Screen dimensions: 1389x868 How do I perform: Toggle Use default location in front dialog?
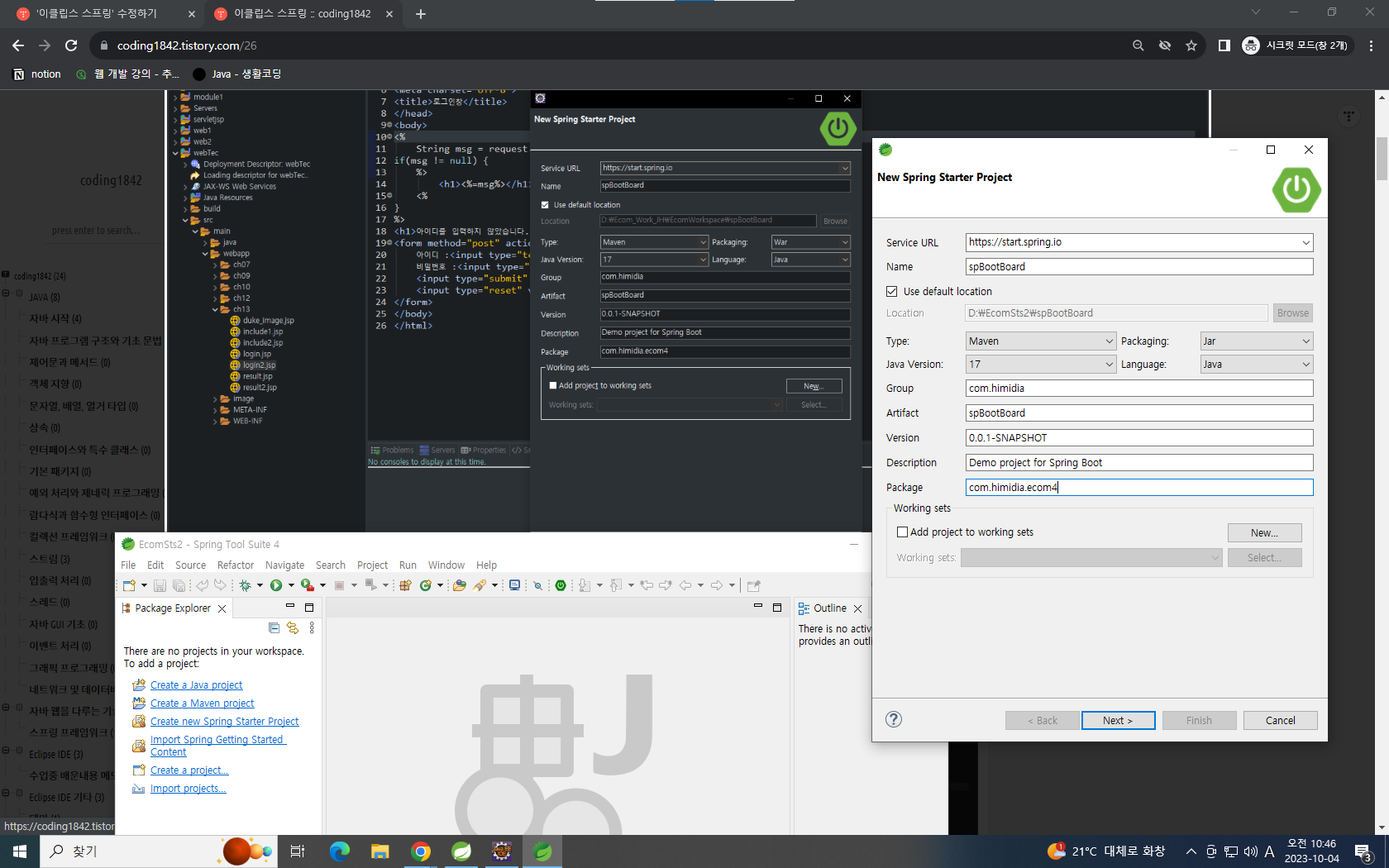tap(892, 291)
